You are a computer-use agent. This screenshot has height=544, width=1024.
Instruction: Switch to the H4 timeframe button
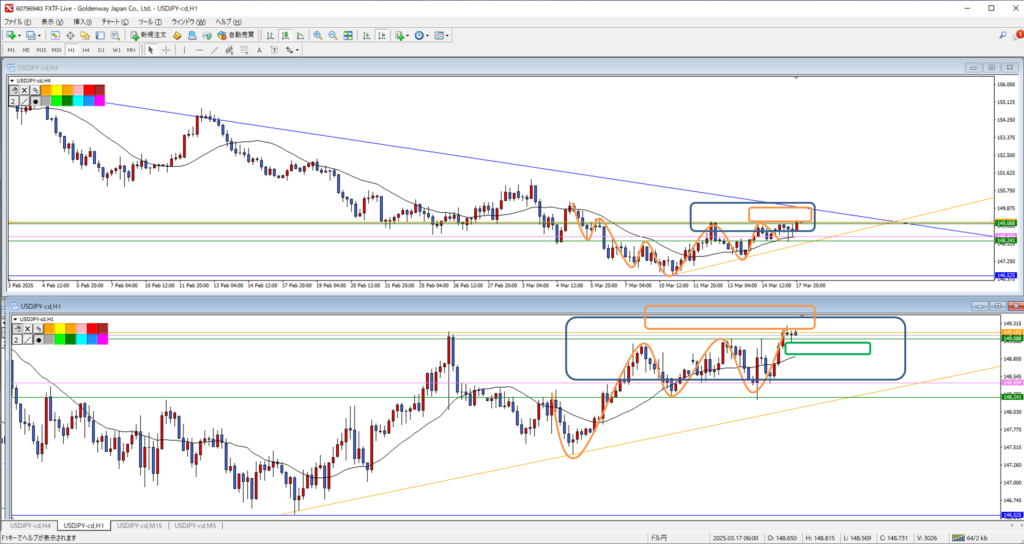(87, 50)
